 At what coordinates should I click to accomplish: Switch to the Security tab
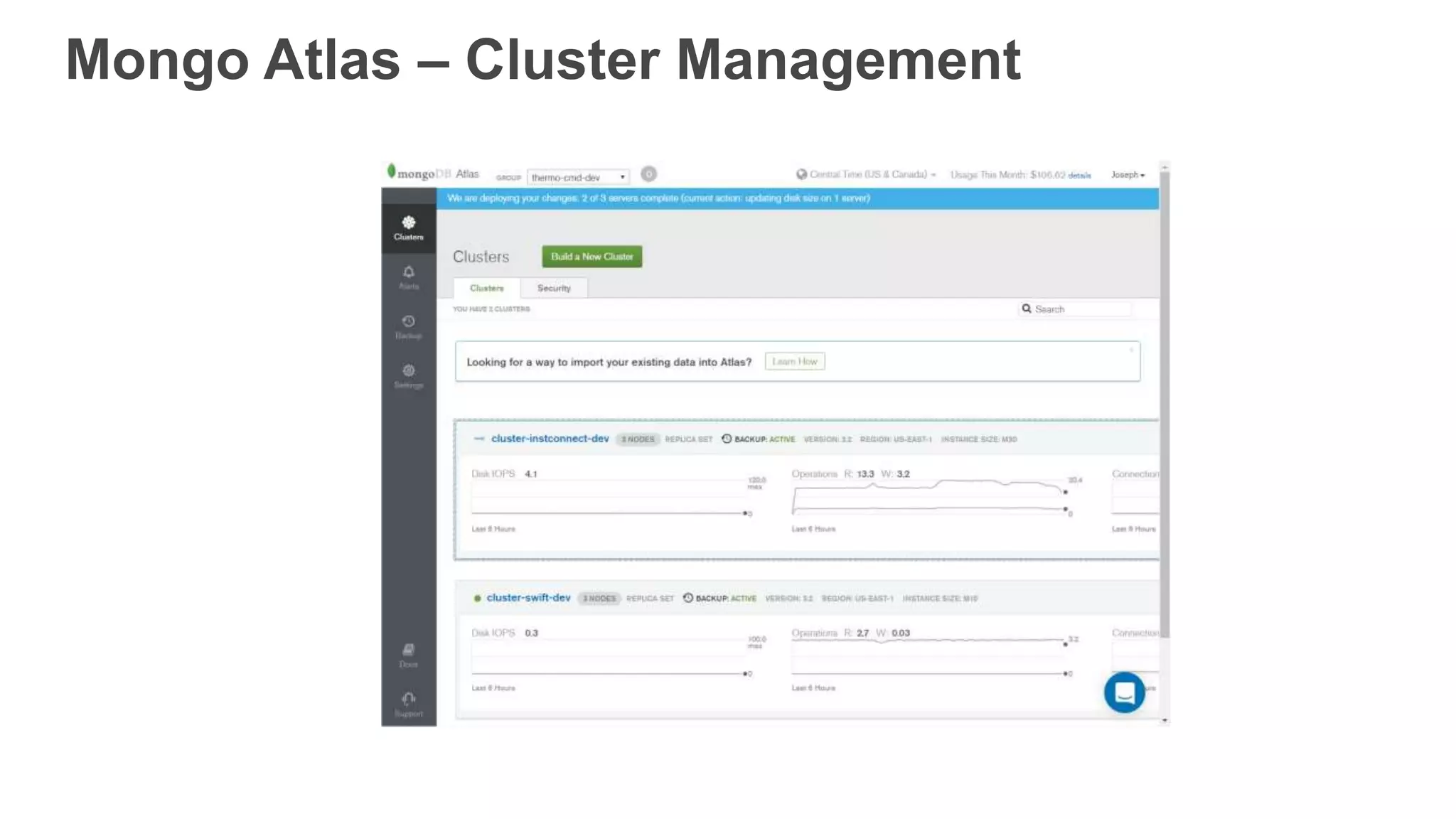coord(554,288)
